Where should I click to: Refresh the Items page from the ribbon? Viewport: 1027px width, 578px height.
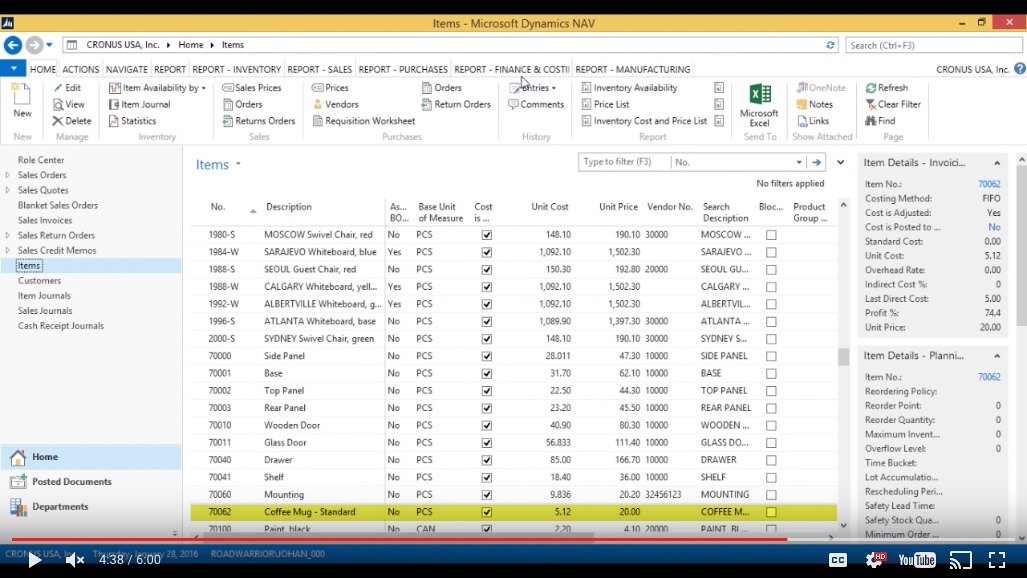click(887, 88)
